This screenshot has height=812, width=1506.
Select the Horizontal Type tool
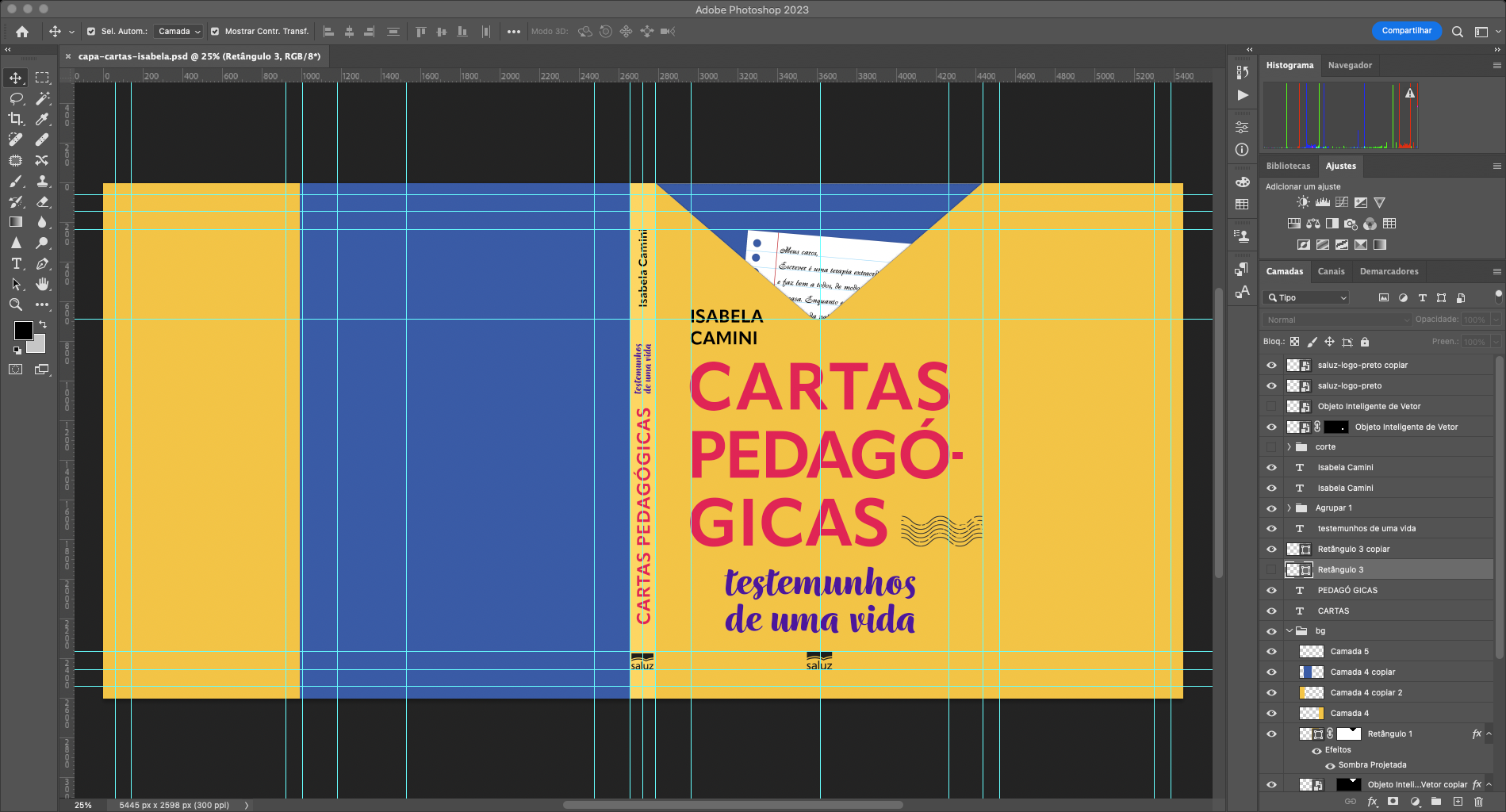(x=16, y=263)
